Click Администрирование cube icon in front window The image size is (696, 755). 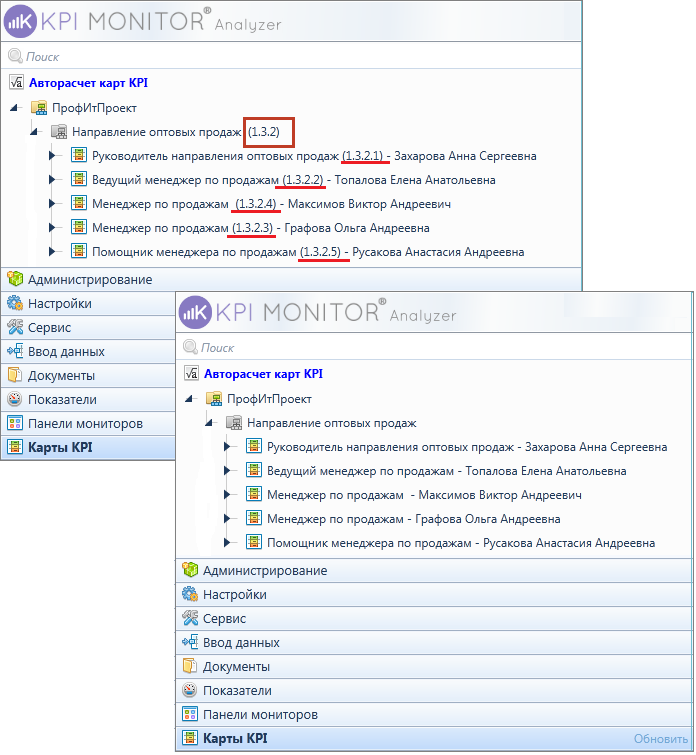coord(190,570)
